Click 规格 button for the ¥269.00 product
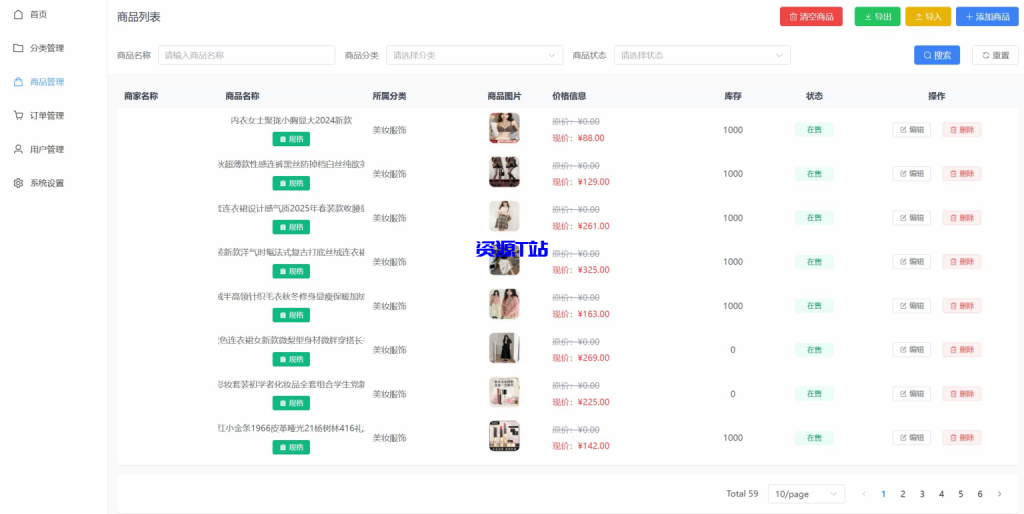1024x514 pixels. tap(291, 359)
